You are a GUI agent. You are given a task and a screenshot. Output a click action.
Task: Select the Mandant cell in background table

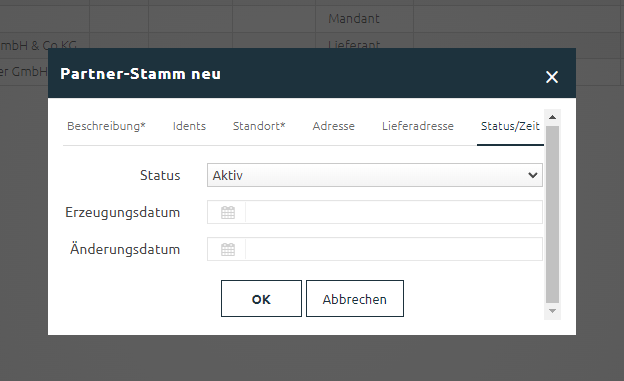(x=364, y=19)
